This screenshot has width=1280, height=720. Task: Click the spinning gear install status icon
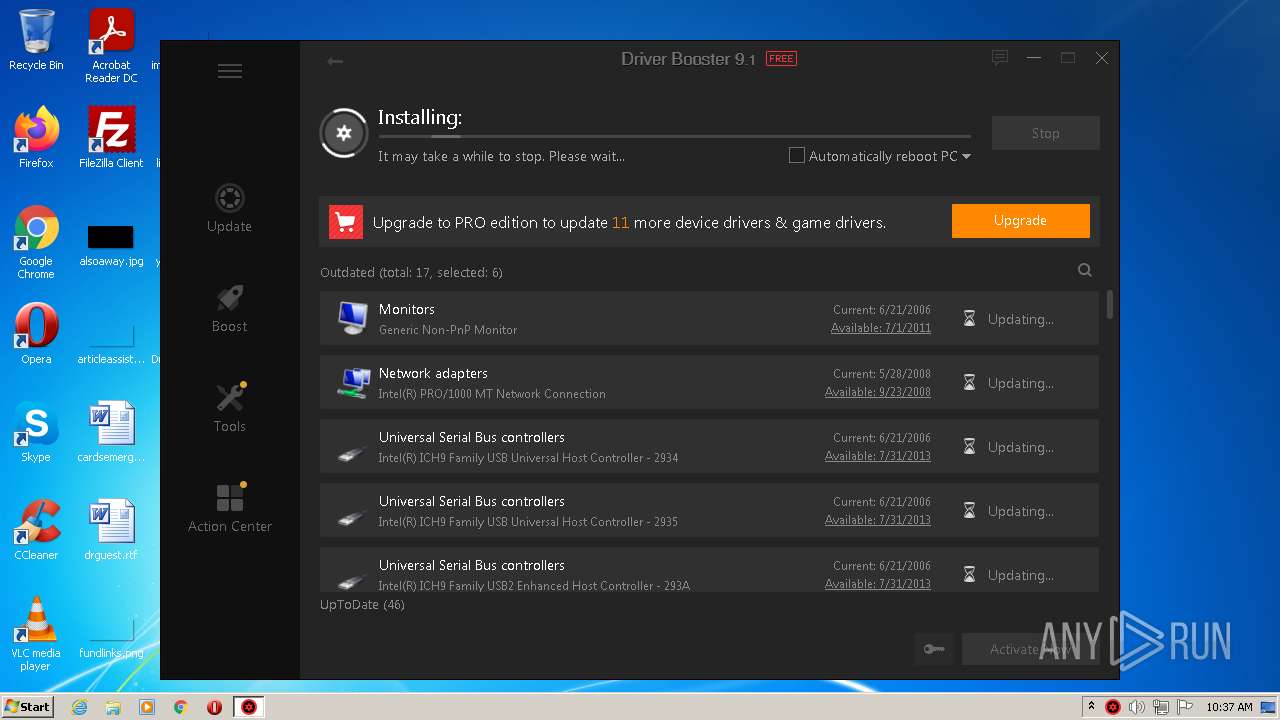pyautogui.click(x=344, y=133)
